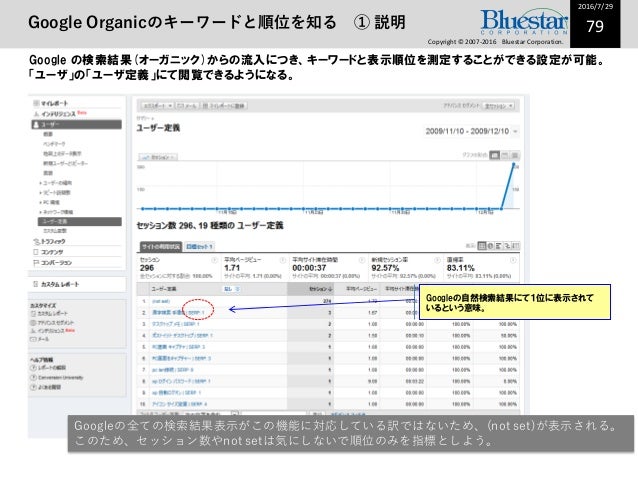
Task: Open the date range 2009/11/10 - 2009/12/10 picker
Action: [472, 131]
